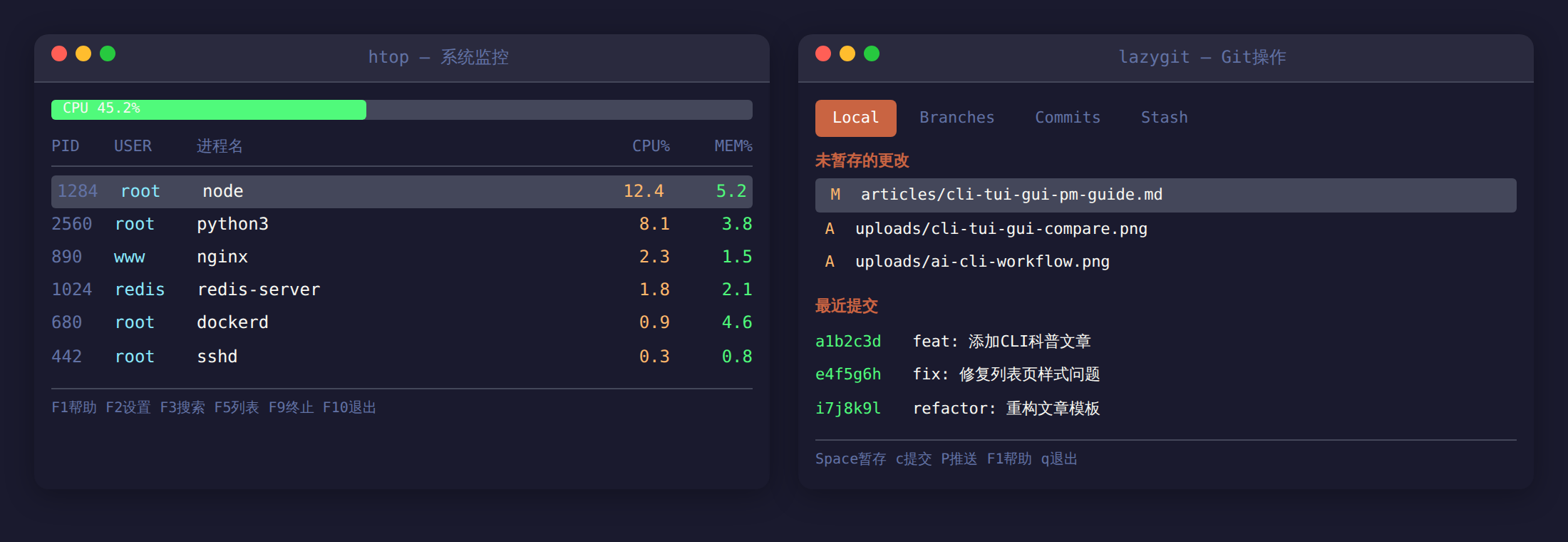Select the nginx process row
The width and height of the screenshot is (1568, 542).
tap(402, 257)
